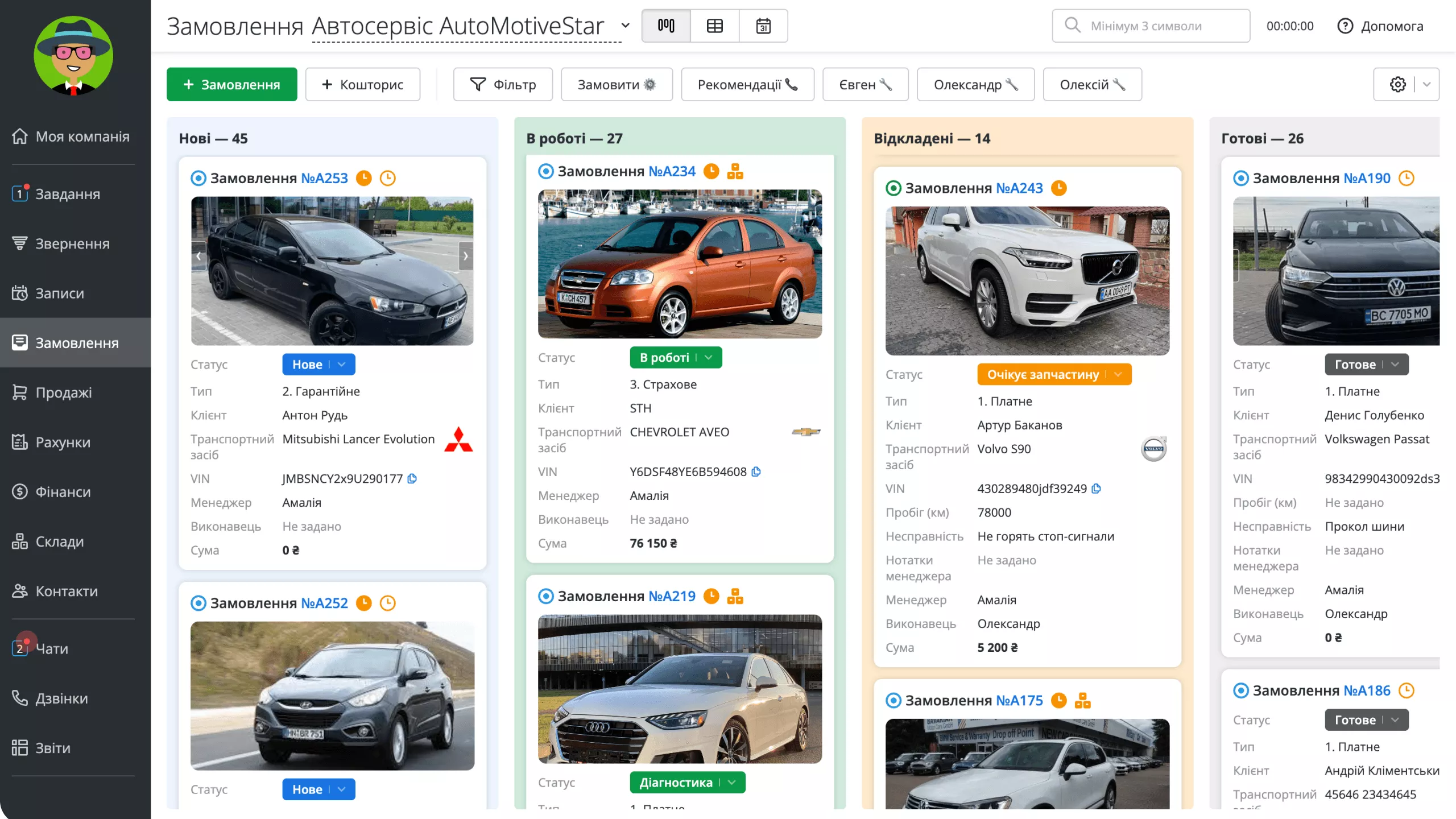The image size is (1456, 819).
Task: Toggle the radio circle of order A253
Action: click(198, 178)
